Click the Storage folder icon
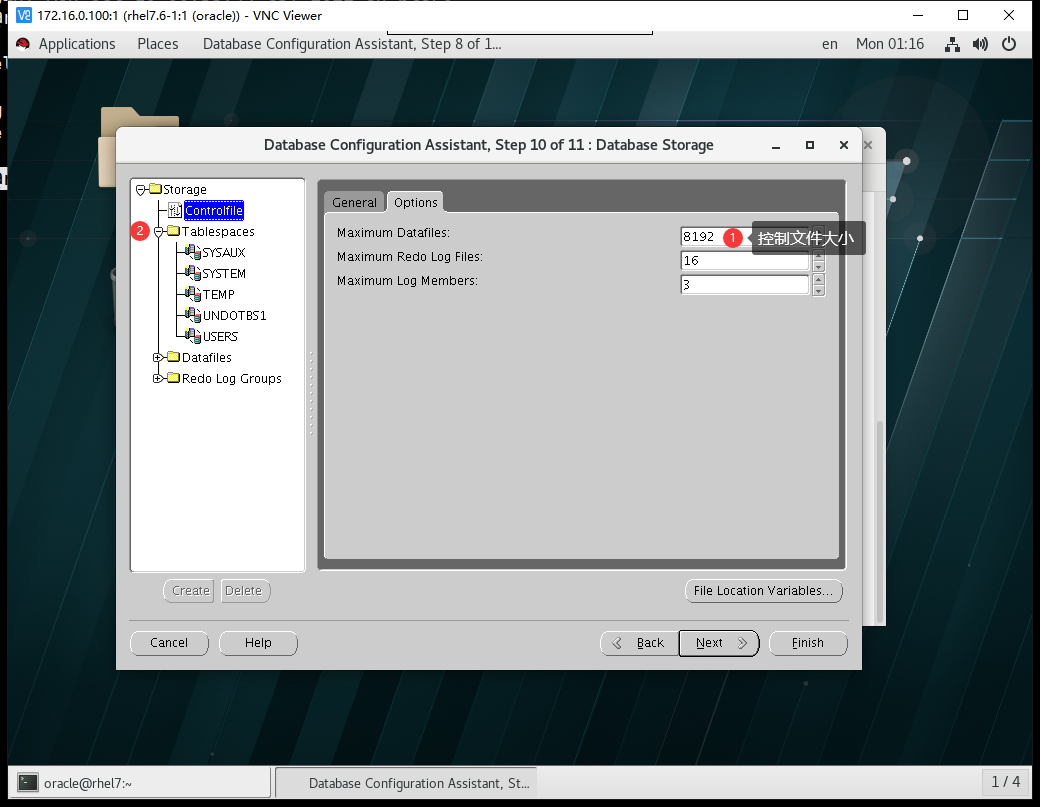This screenshot has width=1040, height=807. pos(156,189)
